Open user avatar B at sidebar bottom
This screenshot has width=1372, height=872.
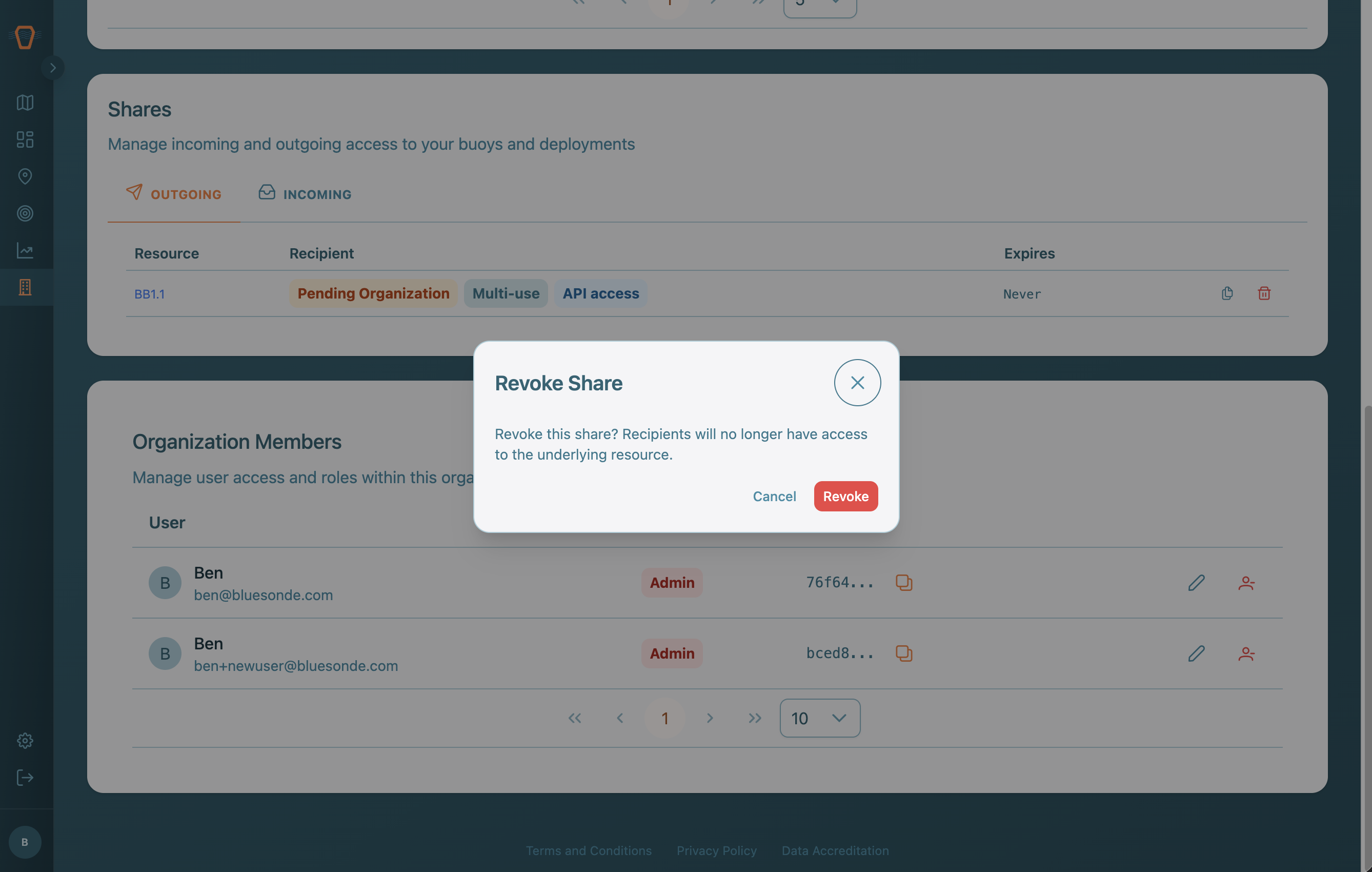(x=25, y=842)
